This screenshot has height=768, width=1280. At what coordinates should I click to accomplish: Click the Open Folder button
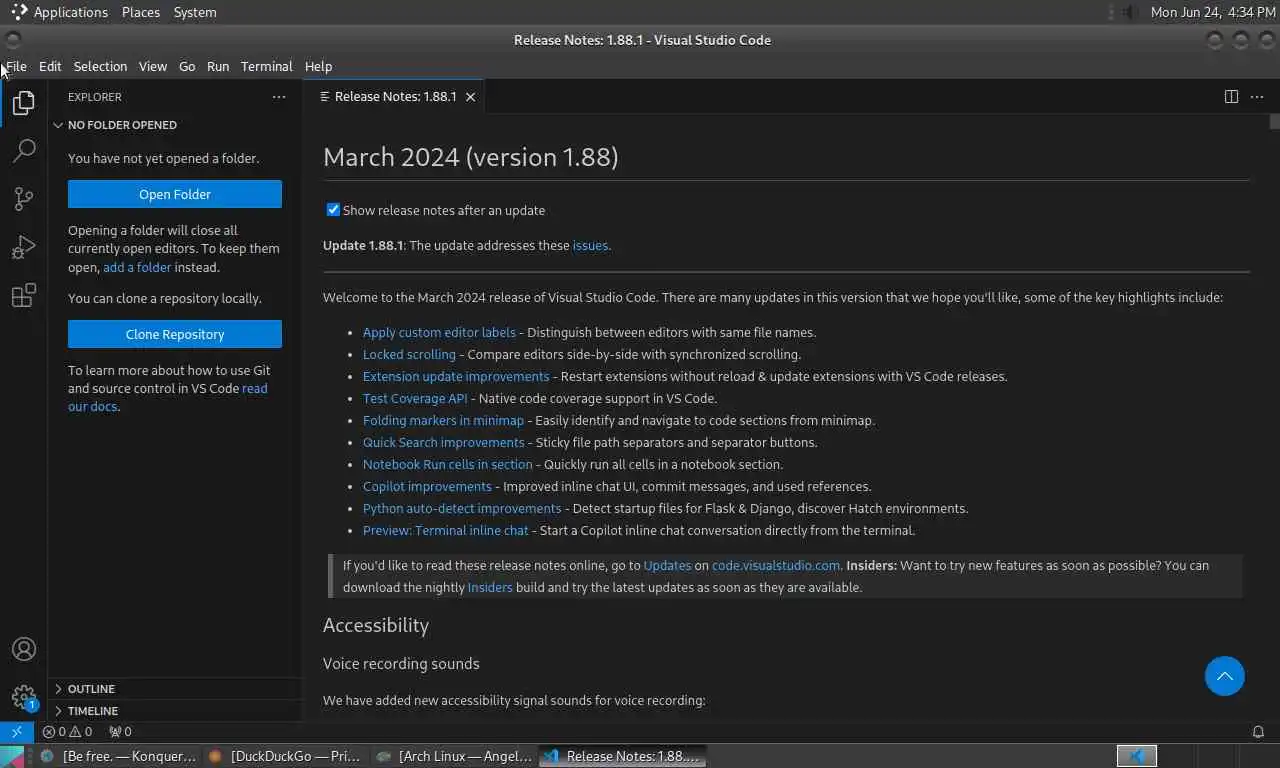175,194
